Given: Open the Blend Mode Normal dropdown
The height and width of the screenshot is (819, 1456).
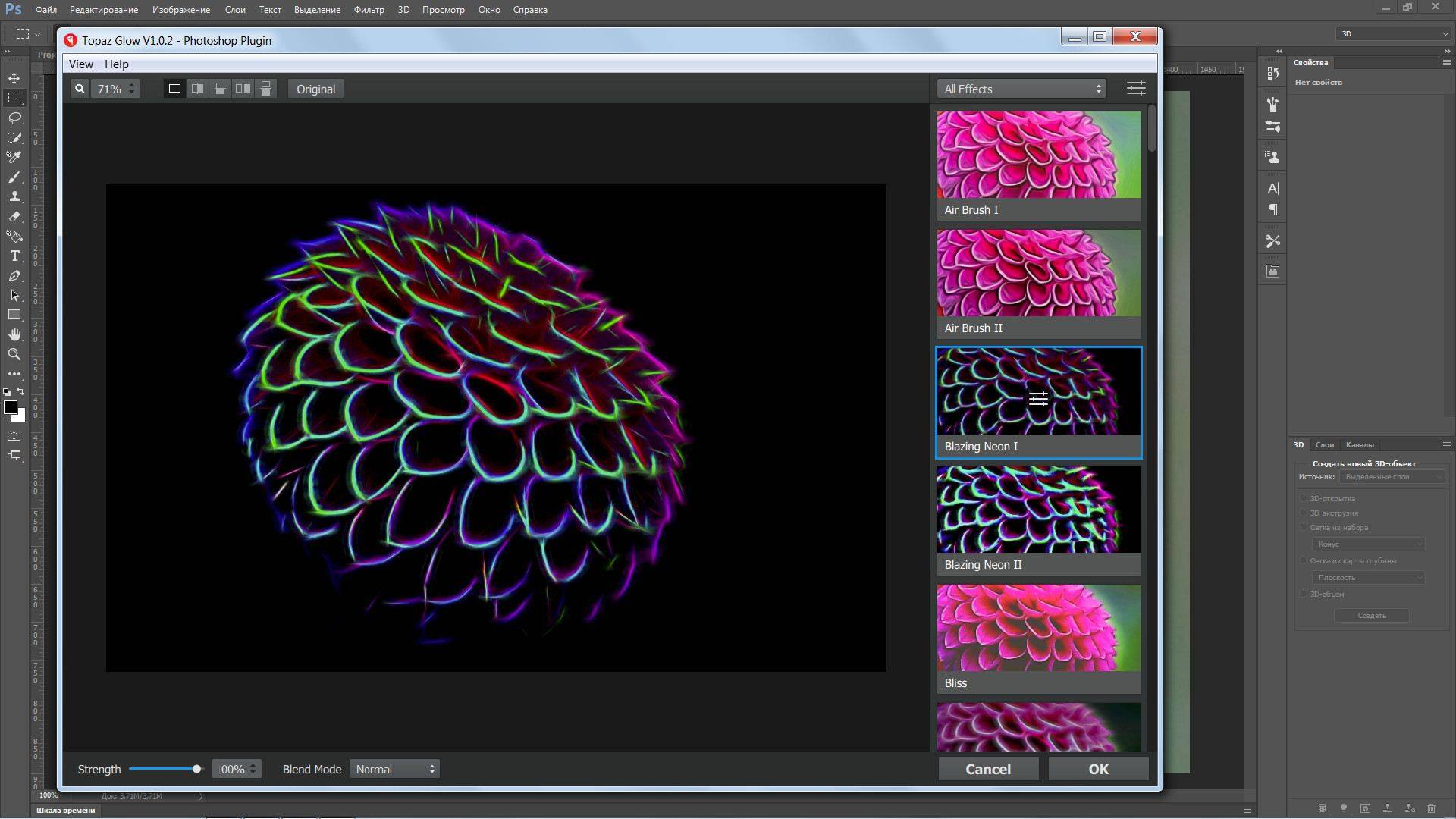Looking at the screenshot, I should (x=395, y=769).
